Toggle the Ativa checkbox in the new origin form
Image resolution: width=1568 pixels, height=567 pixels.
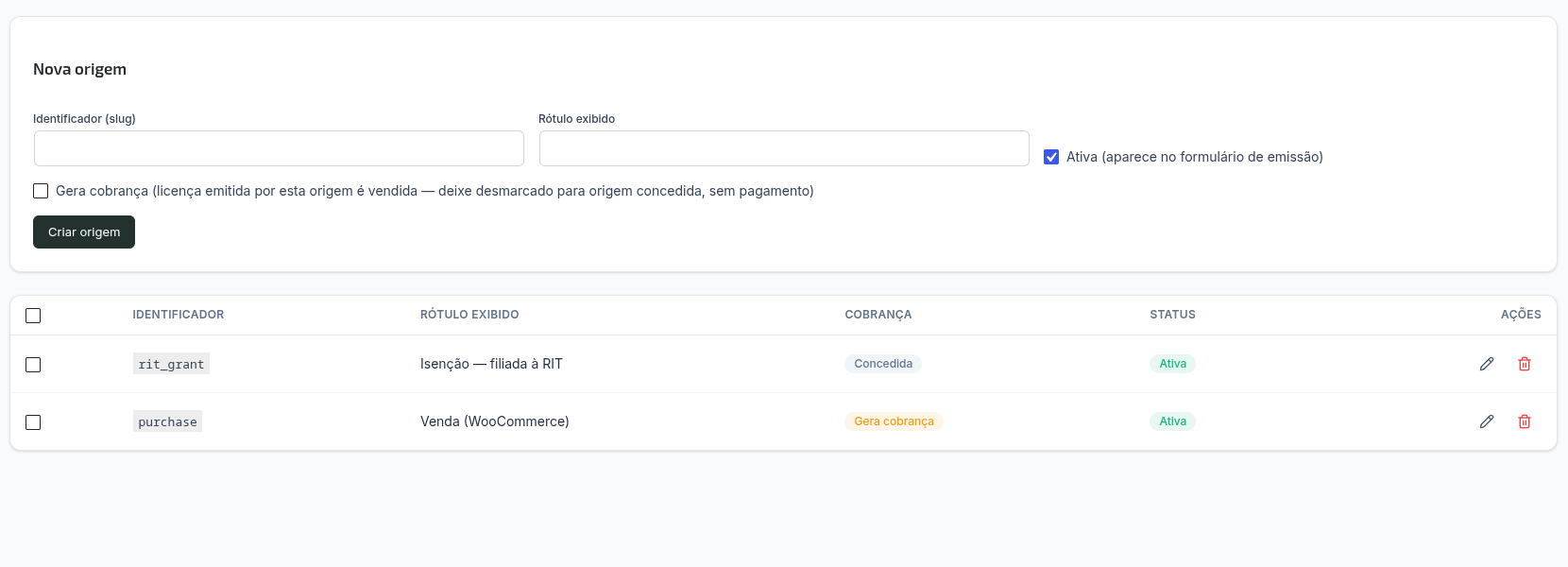(x=1051, y=157)
